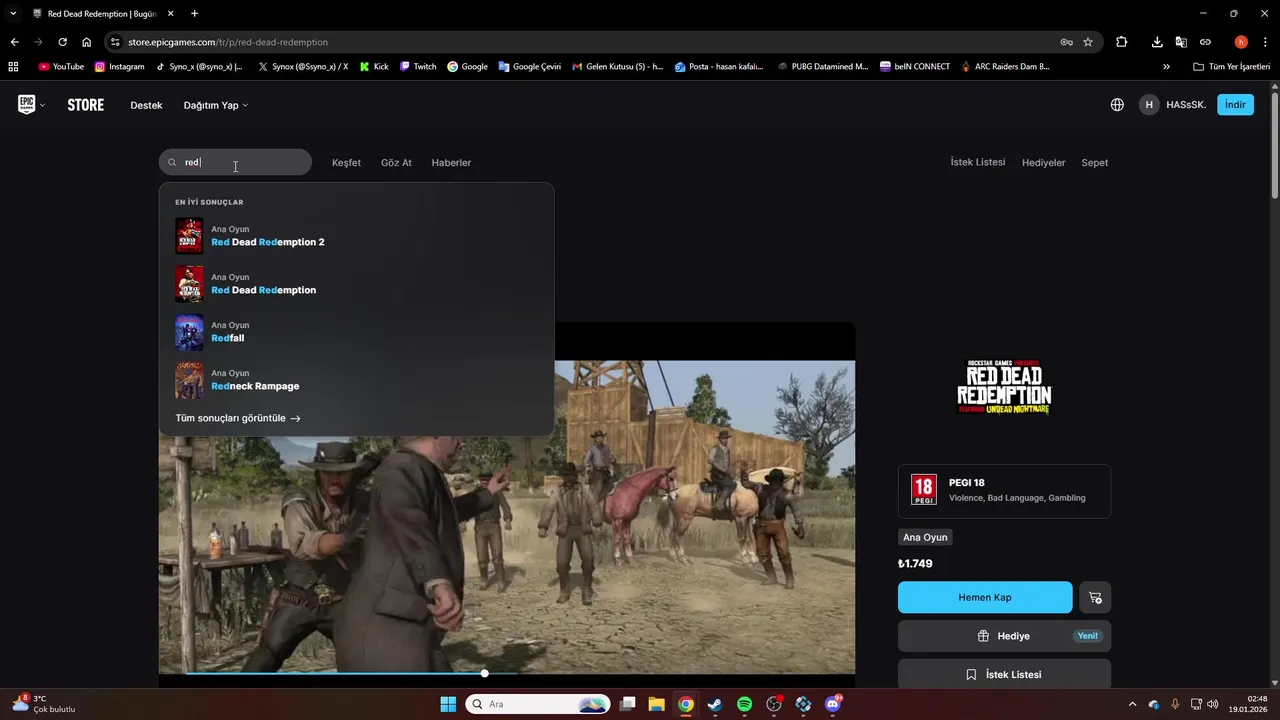This screenshot has width=1280, height=720.
Task: Open the Tüm Yer İşaretleri folder
Action: click(1231, 67)
